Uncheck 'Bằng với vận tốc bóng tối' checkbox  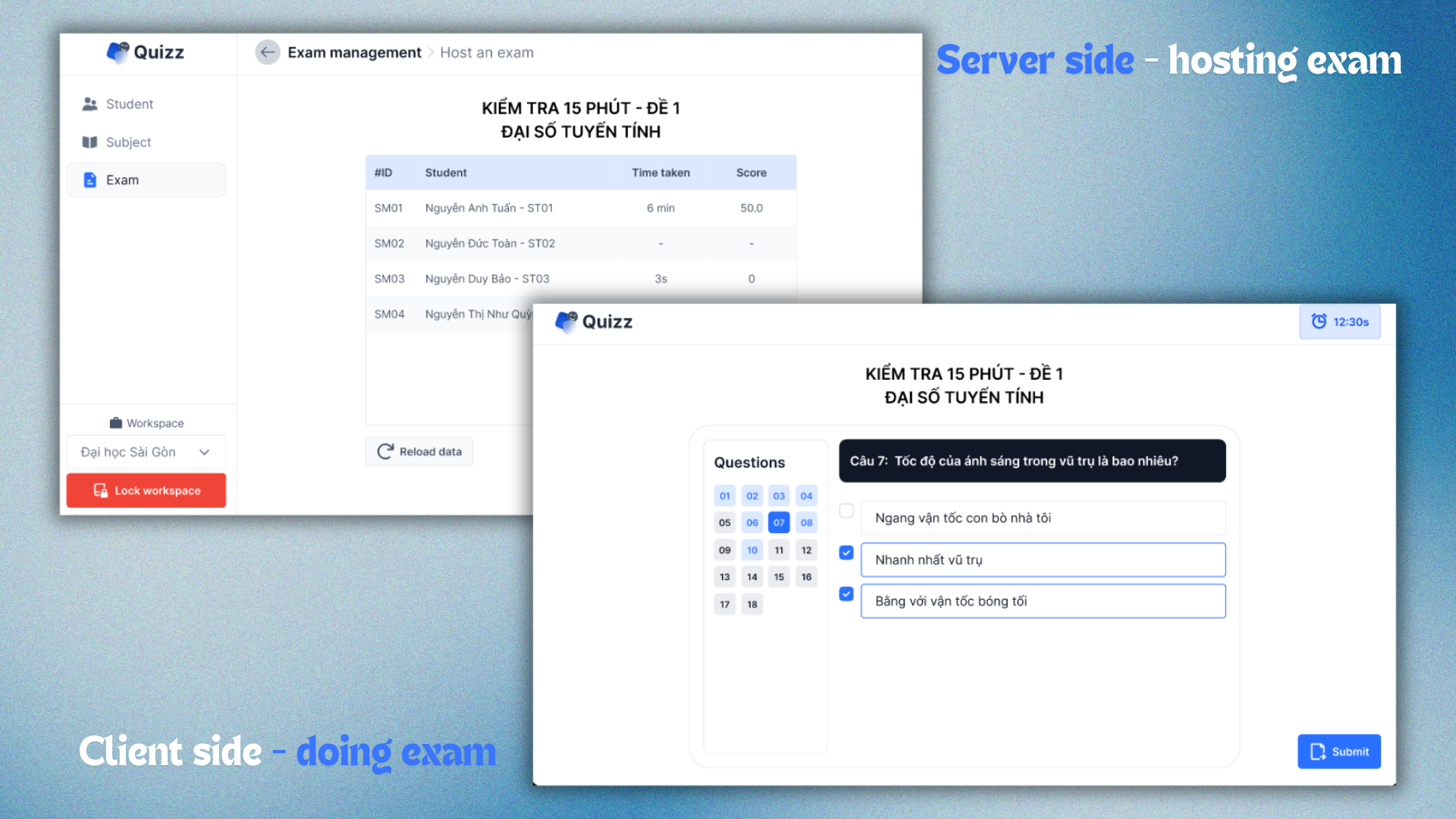click(846, 594)
